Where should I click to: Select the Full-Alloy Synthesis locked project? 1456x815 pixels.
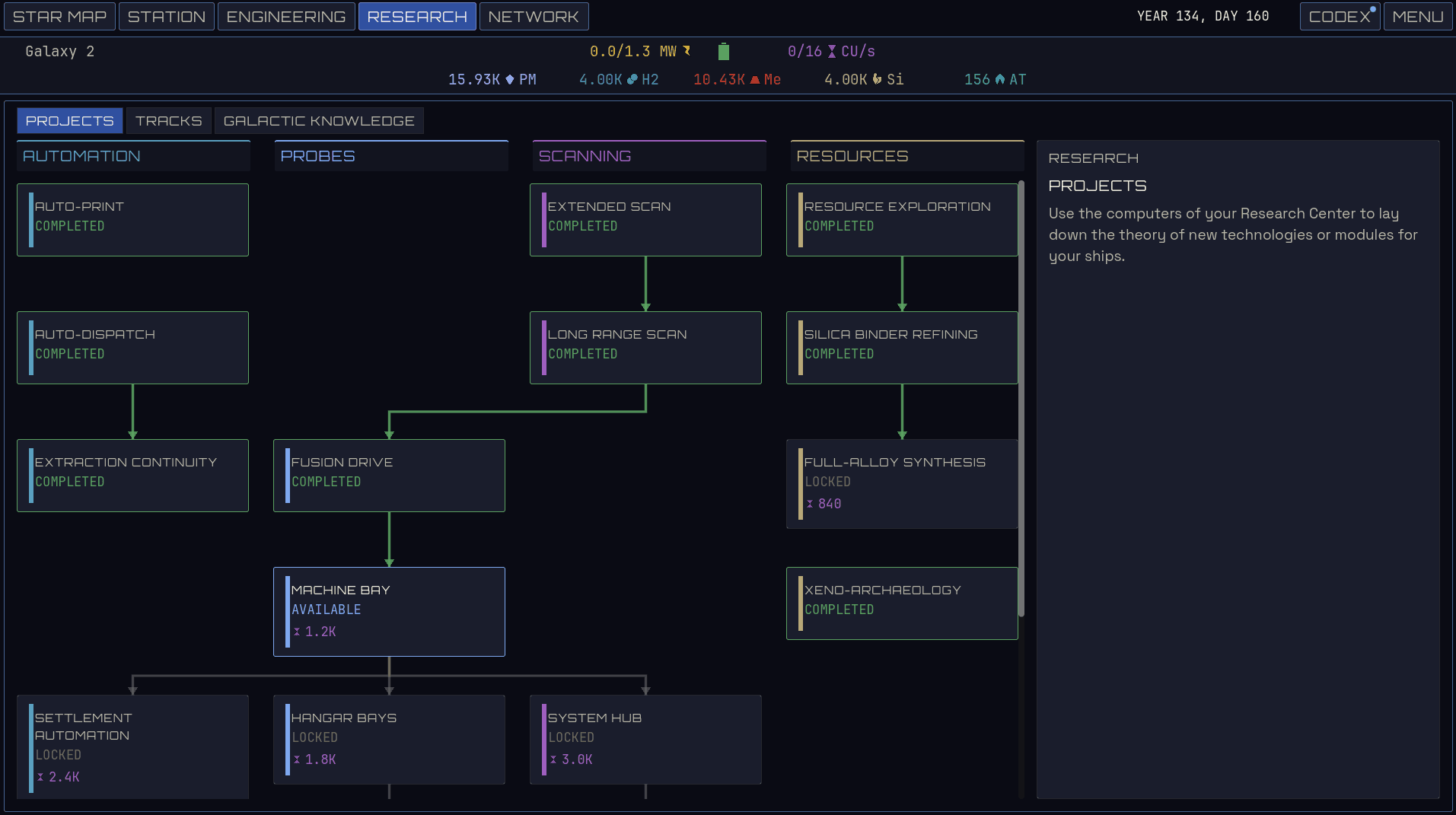point(902,484)
